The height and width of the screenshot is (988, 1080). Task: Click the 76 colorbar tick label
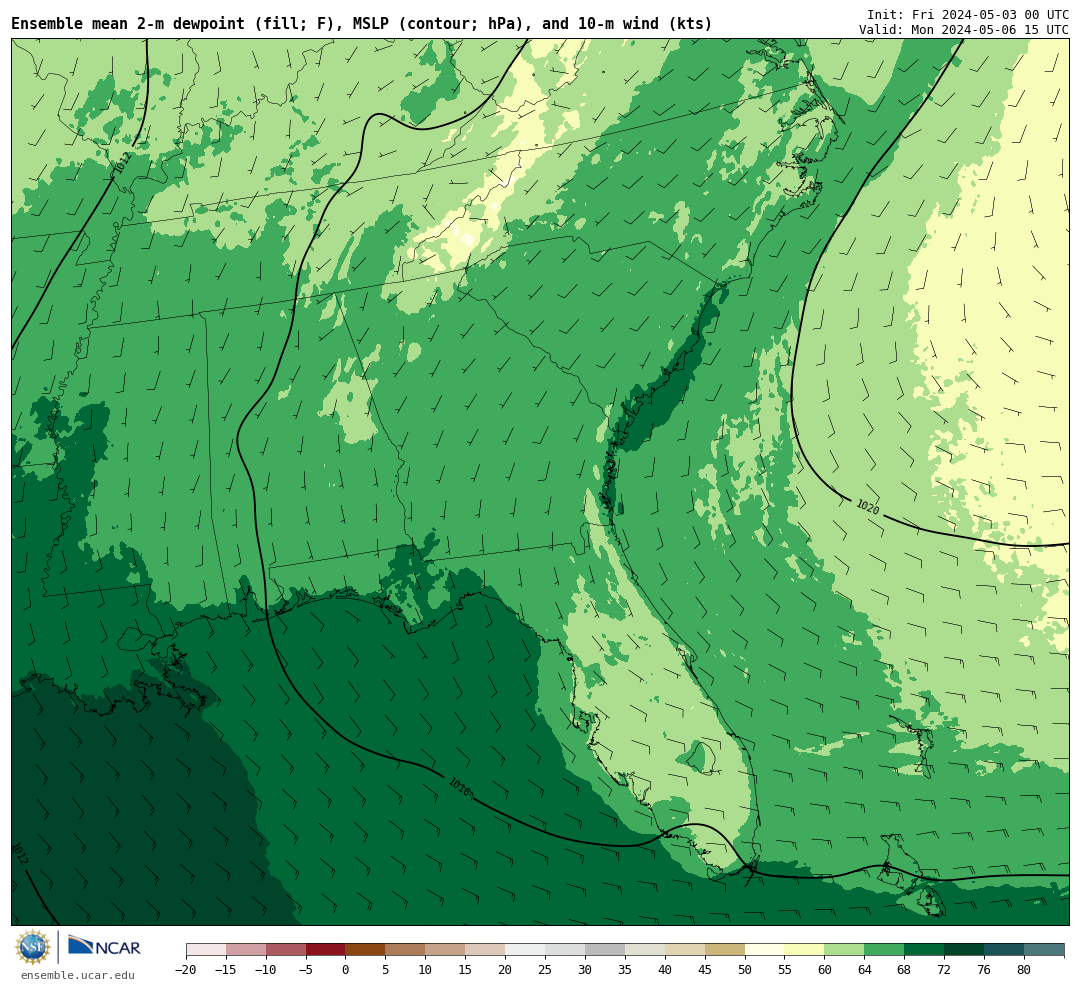point(984,970)
